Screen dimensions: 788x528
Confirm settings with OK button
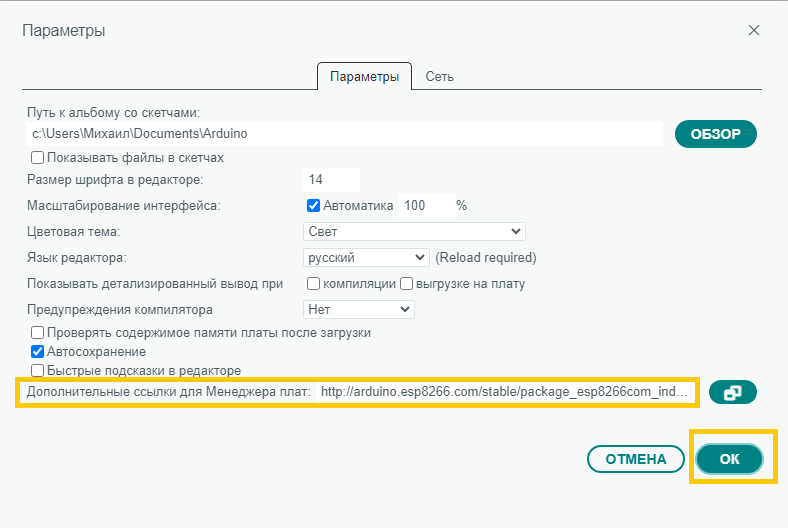pos(730,459)
